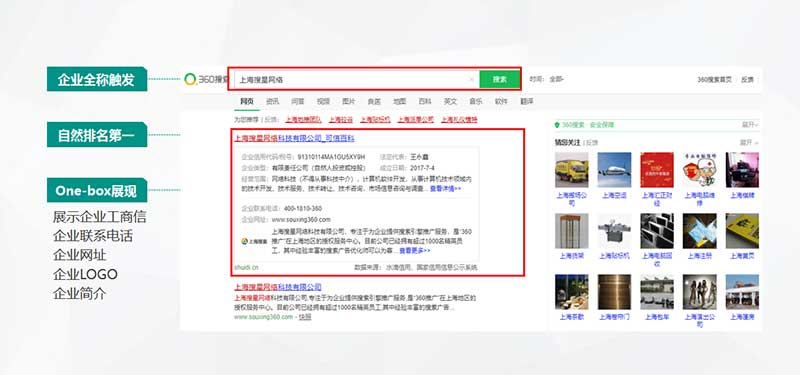Switch to the 音乐 tab

[476, 102]
